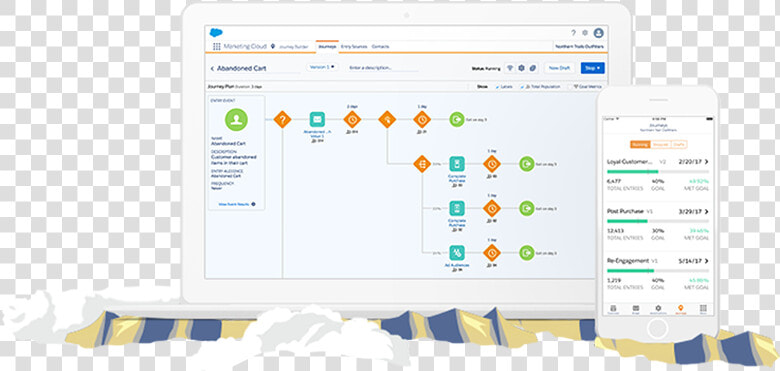
Task: Select the second Complete Purchase mobile node
Action: (457, 208)
